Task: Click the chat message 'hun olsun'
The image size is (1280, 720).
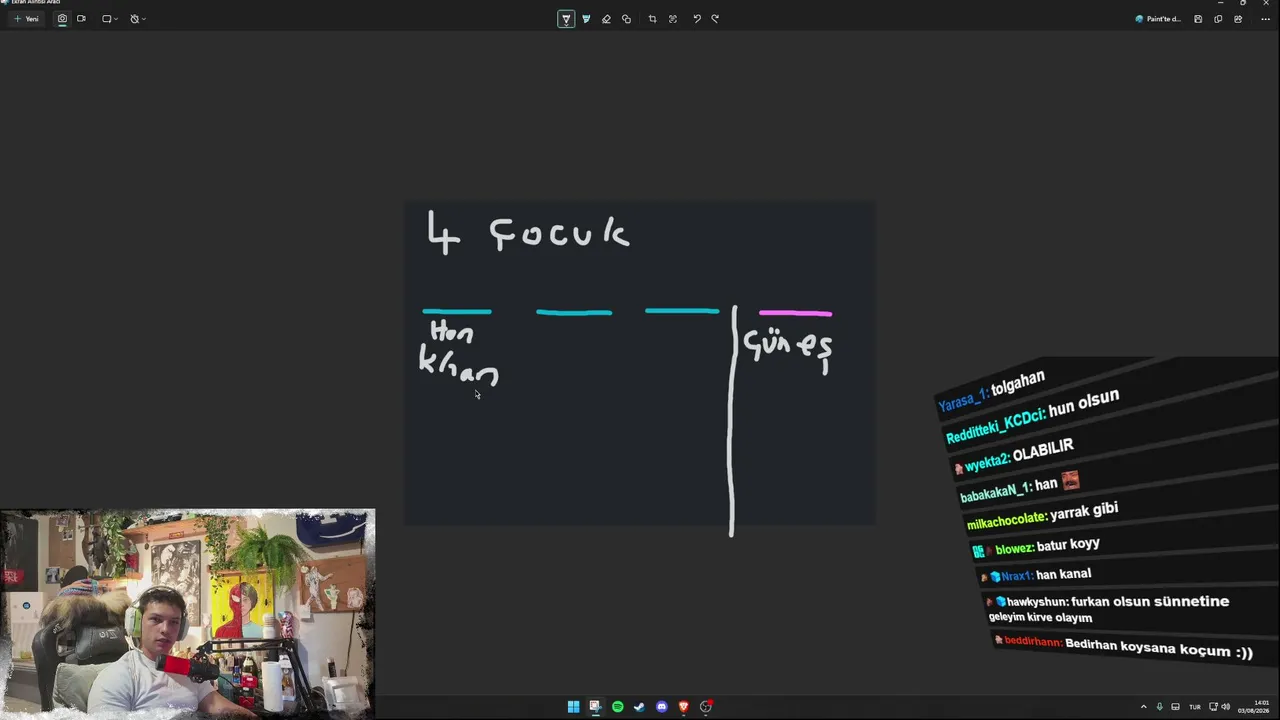Action: 1084,402
